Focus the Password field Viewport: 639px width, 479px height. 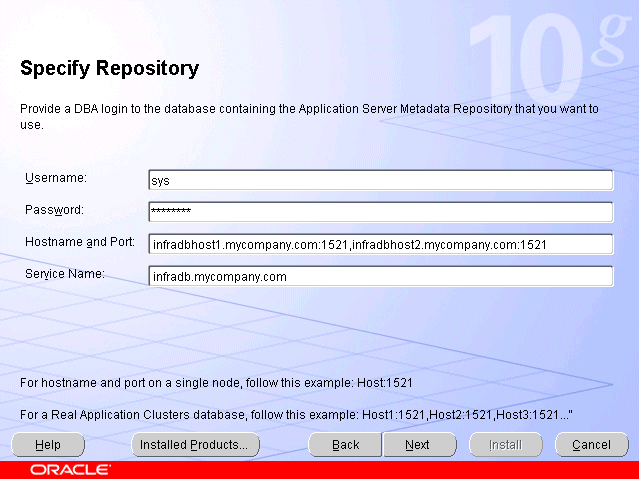381,212
